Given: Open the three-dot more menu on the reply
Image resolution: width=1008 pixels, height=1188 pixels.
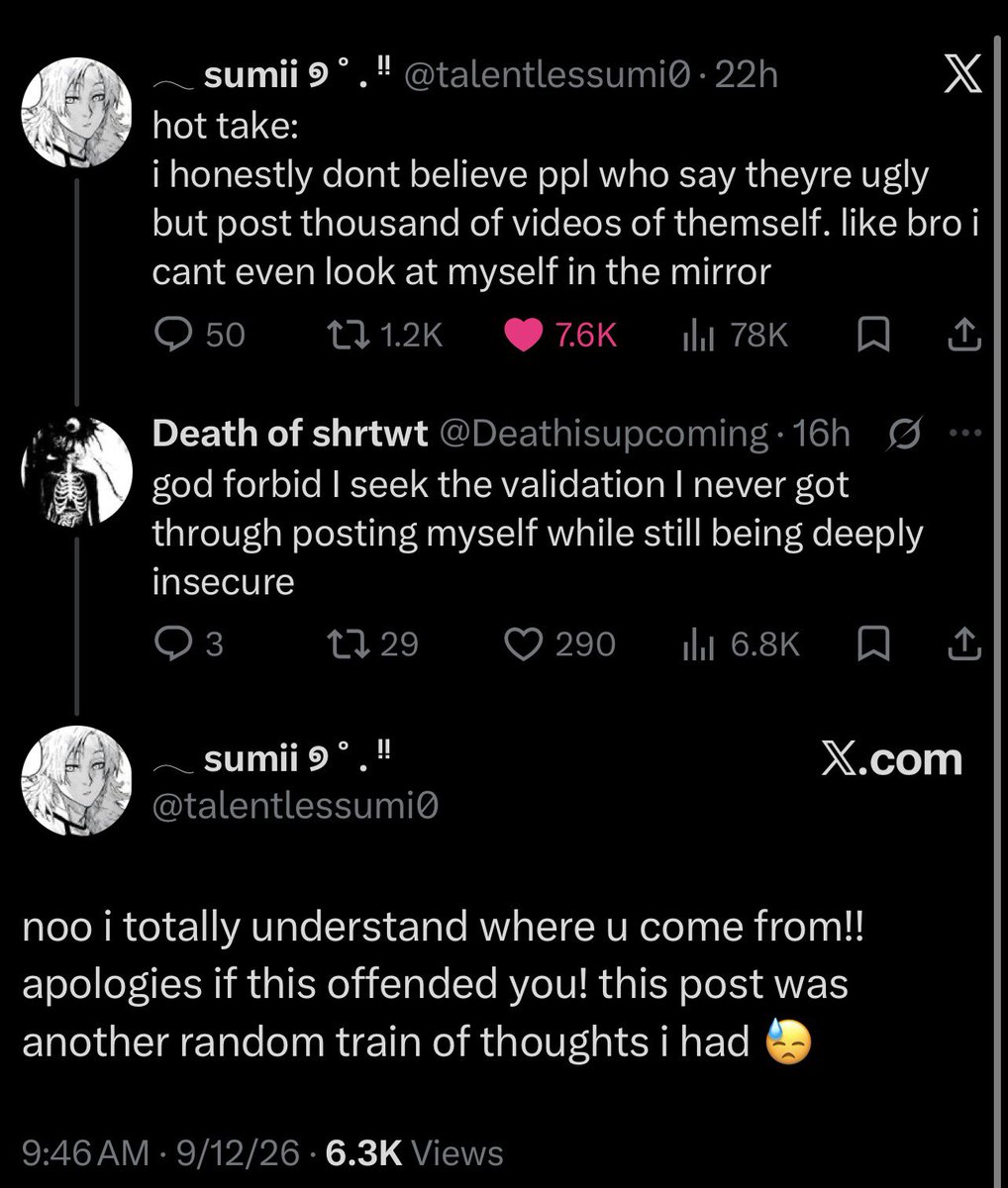Looking at the screenshot, I should [x=964, y=433].
